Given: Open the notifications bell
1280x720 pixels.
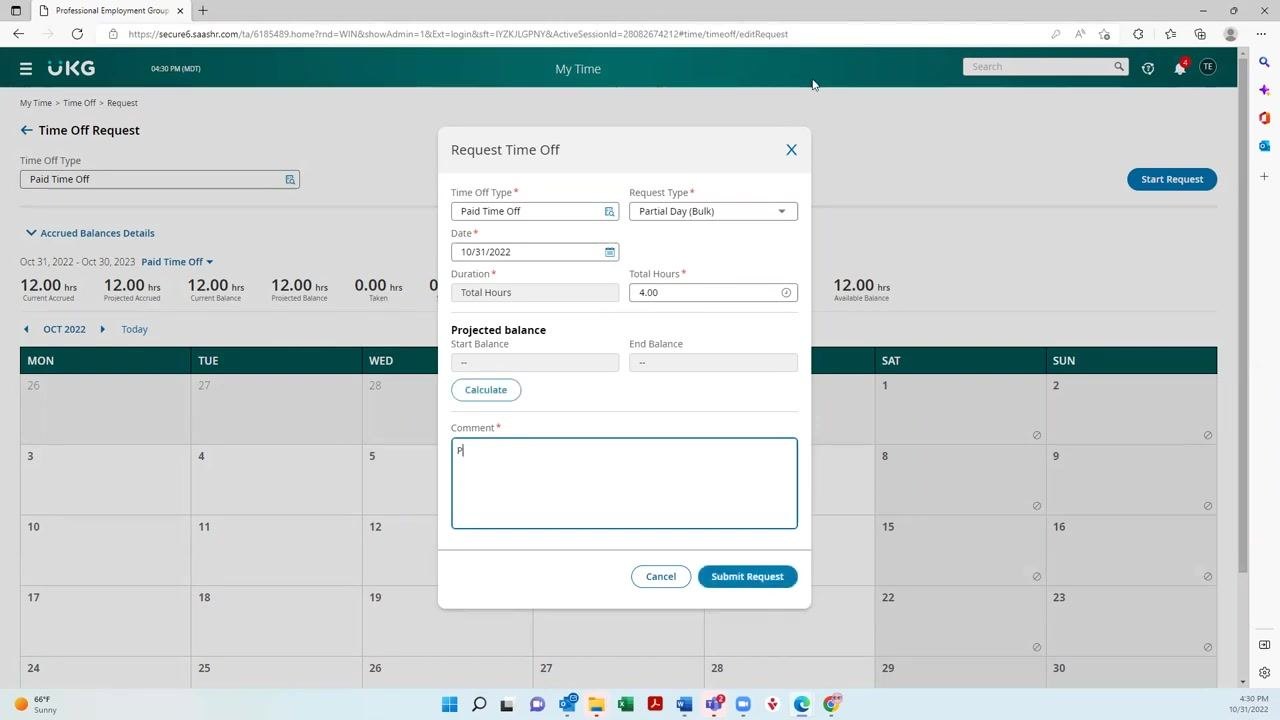Looking at the screenshot, I should (1180, 68).
